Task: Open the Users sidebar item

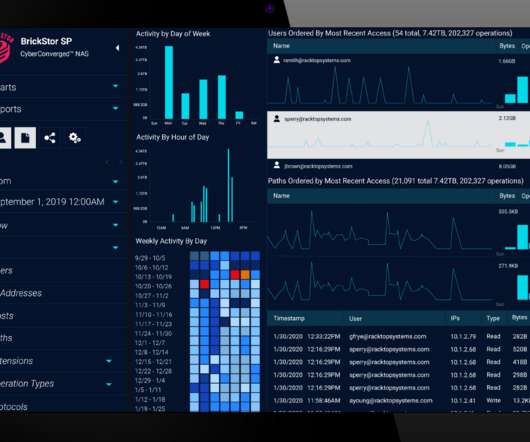Action: coord(6,270)
